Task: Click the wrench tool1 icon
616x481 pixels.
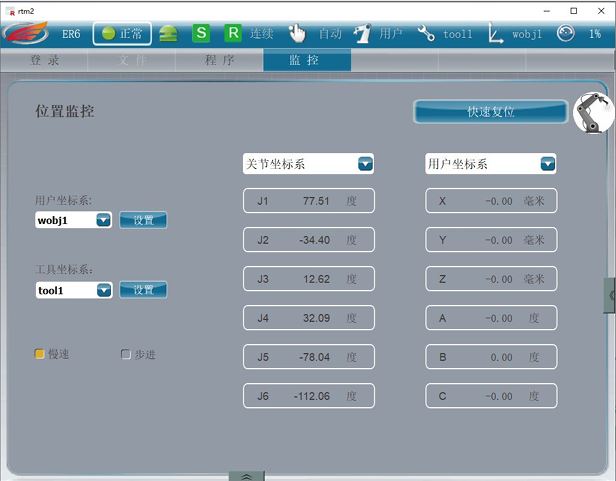Action: 426,33
